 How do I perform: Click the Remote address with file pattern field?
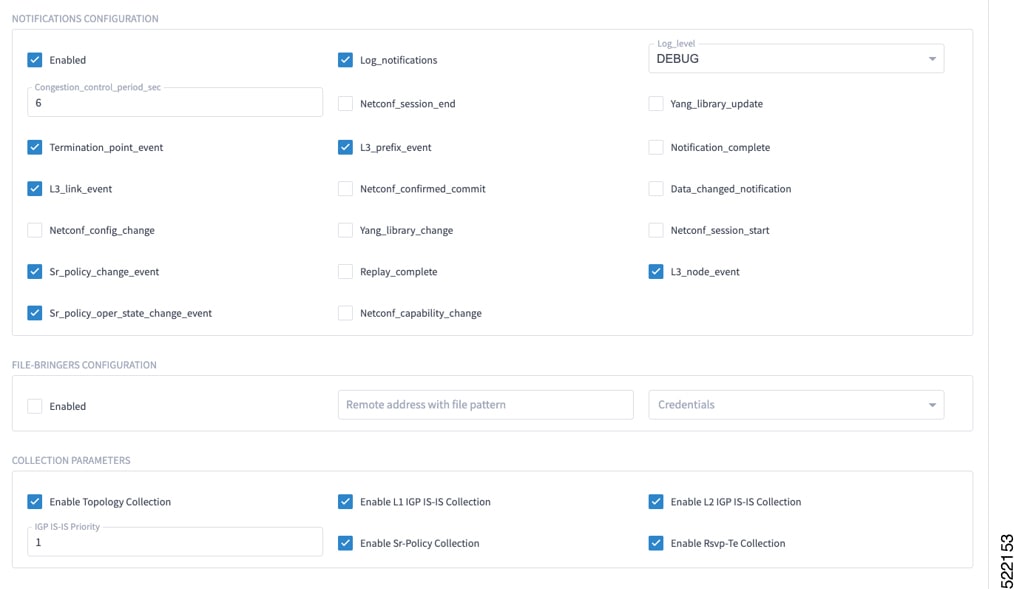tap(486, 405)
